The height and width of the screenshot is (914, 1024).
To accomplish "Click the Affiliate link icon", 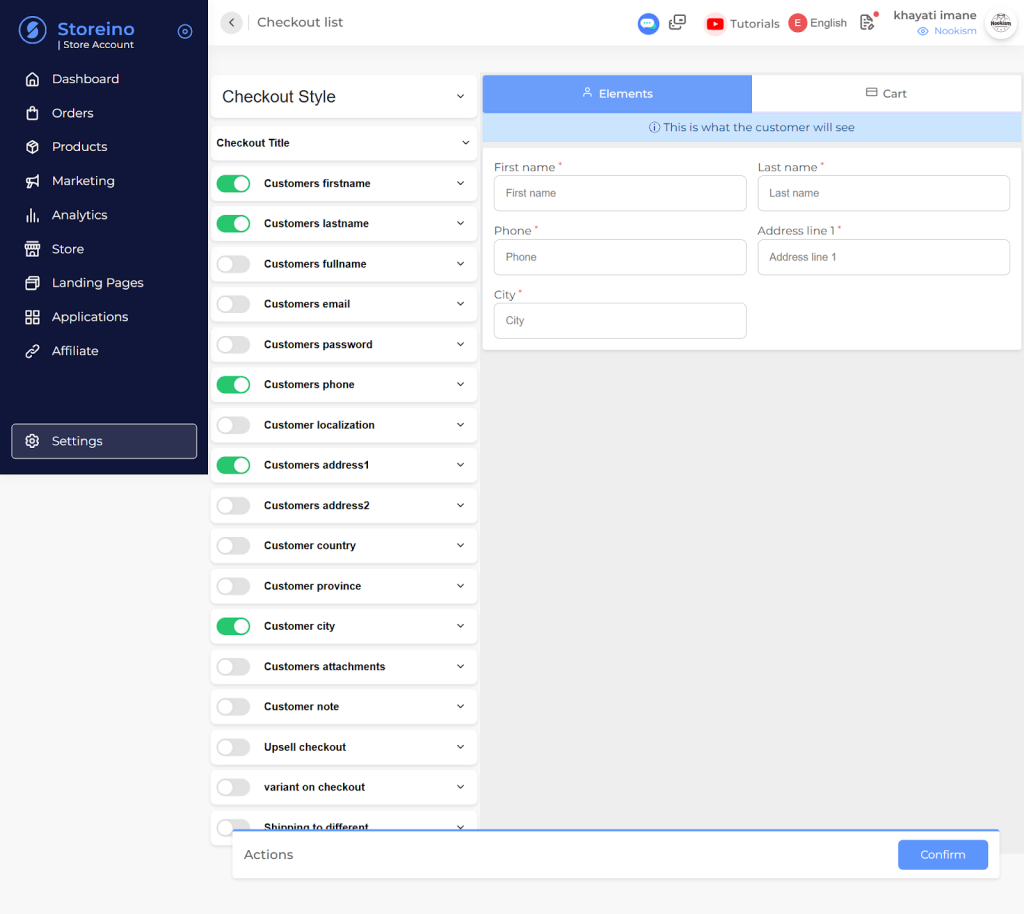I will click(32, 351).
